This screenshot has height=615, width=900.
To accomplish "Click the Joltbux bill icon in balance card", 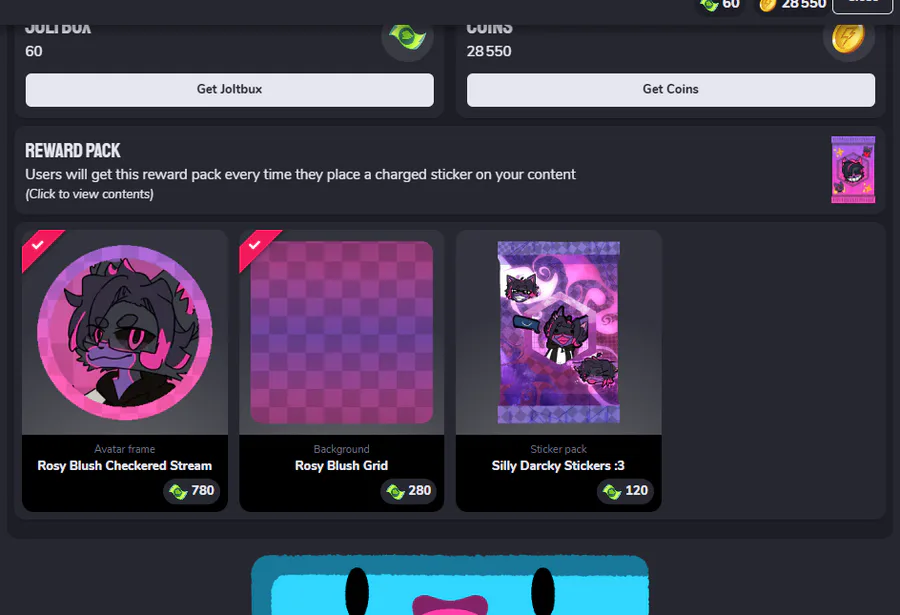I will pyautogui.click(x=408, y=37).
